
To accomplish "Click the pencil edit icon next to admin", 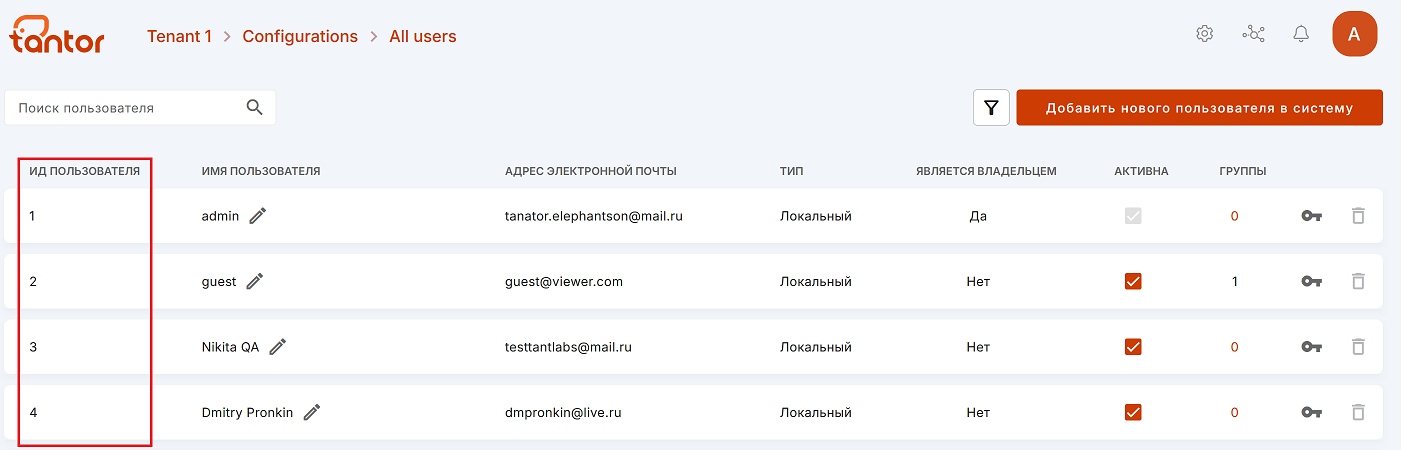I will coord(258,216).
